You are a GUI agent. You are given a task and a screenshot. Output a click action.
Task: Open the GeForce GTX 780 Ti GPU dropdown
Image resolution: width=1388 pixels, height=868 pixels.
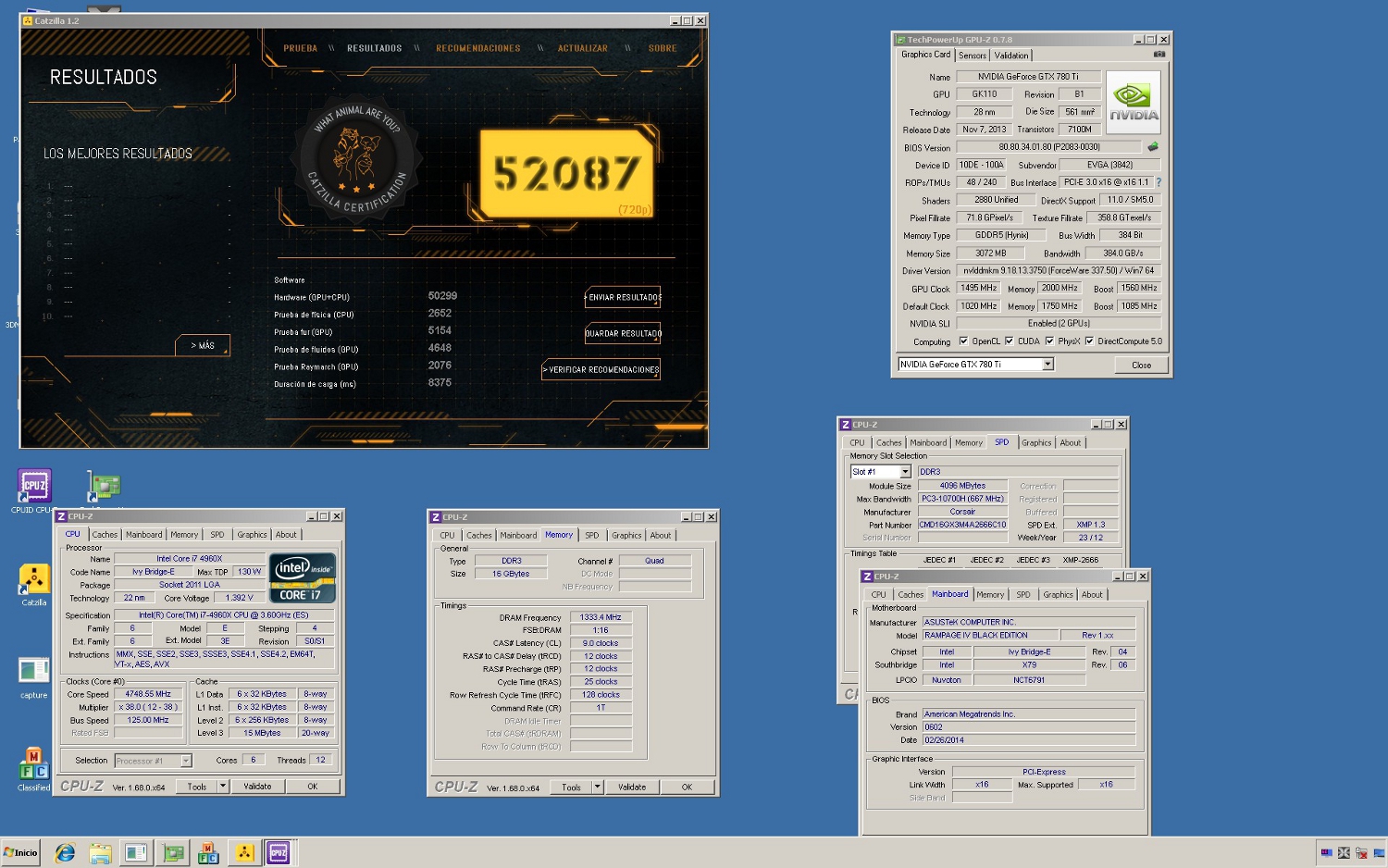(1047, 365)
